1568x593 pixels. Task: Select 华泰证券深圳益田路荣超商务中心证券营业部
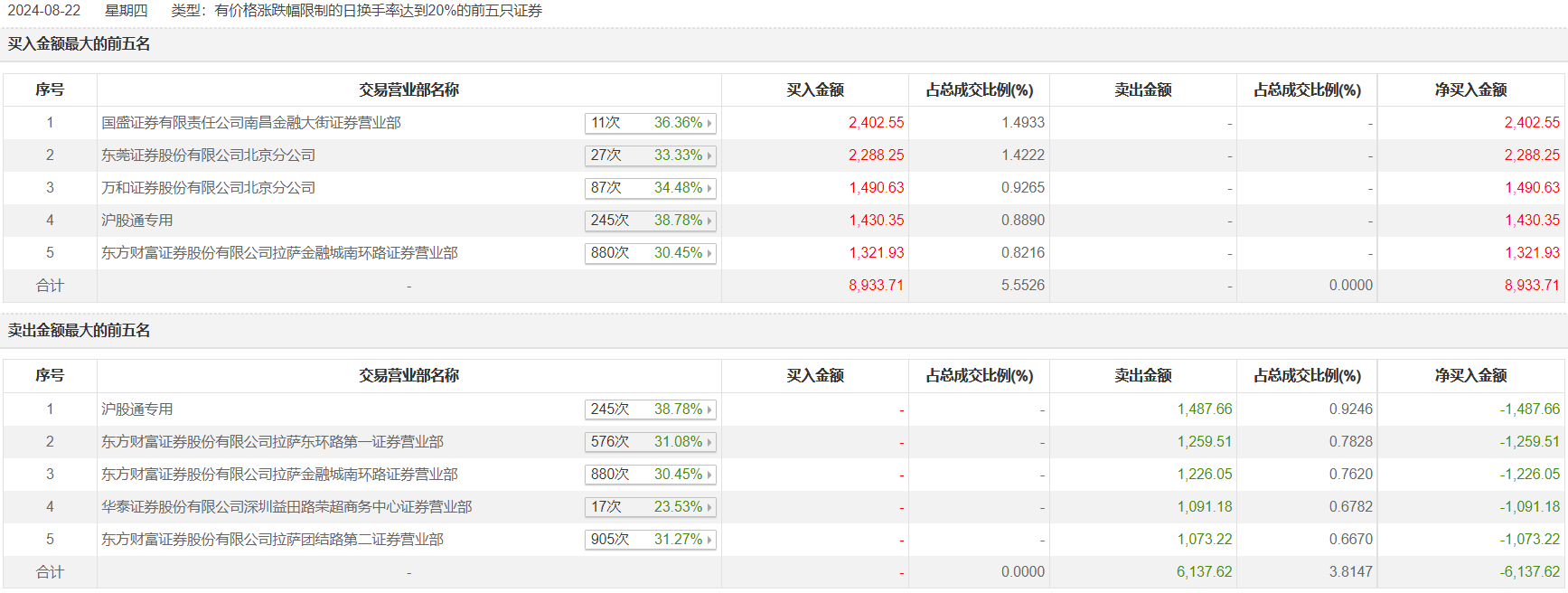point(286,507)
